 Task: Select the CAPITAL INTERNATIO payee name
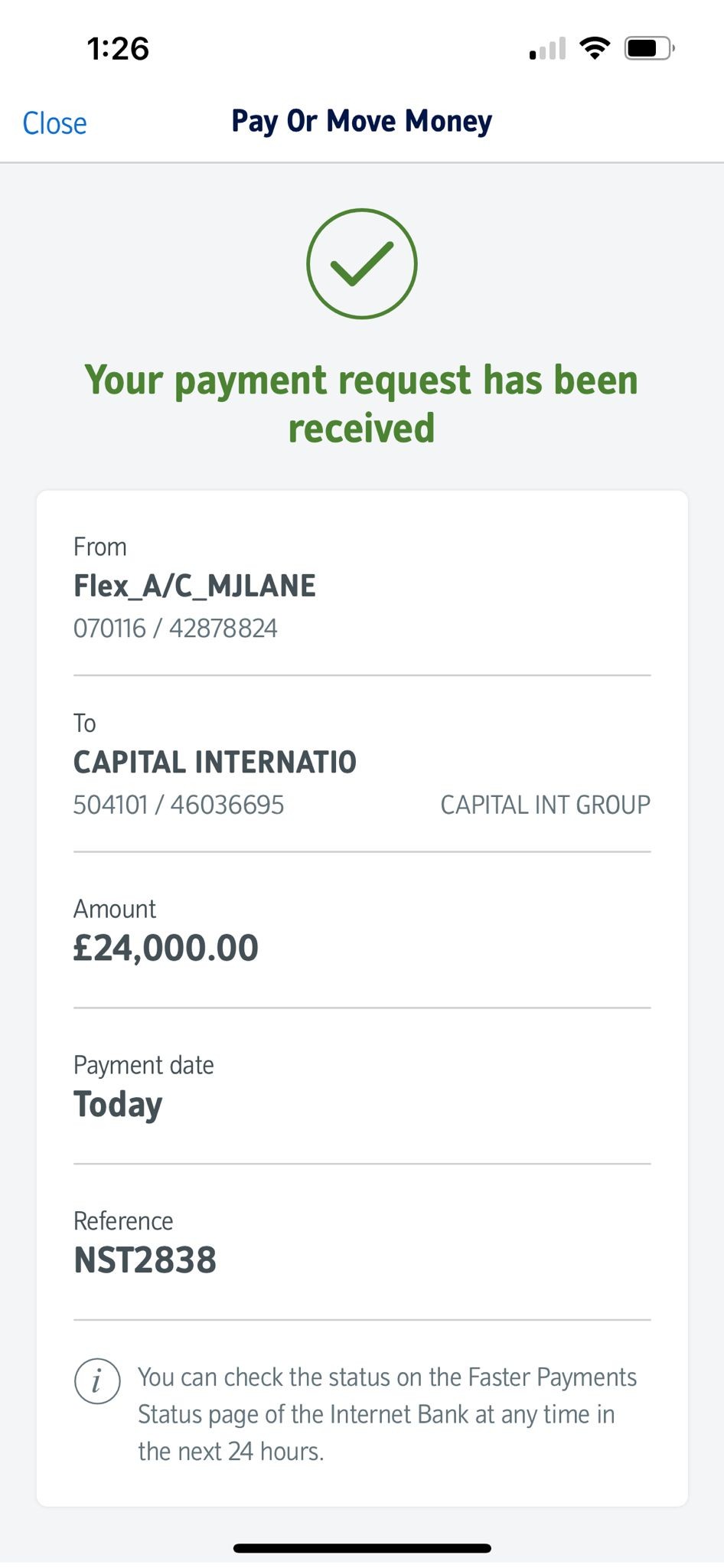pos(214,763)
